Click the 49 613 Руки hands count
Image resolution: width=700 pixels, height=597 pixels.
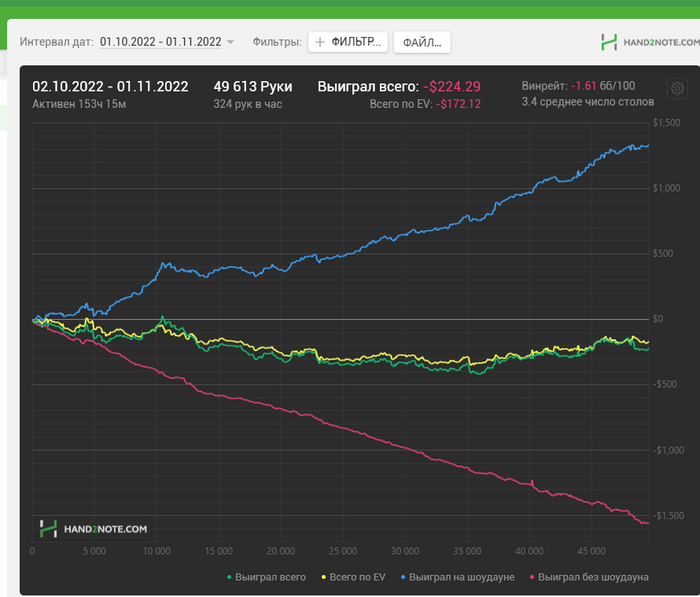click(253, 86)
